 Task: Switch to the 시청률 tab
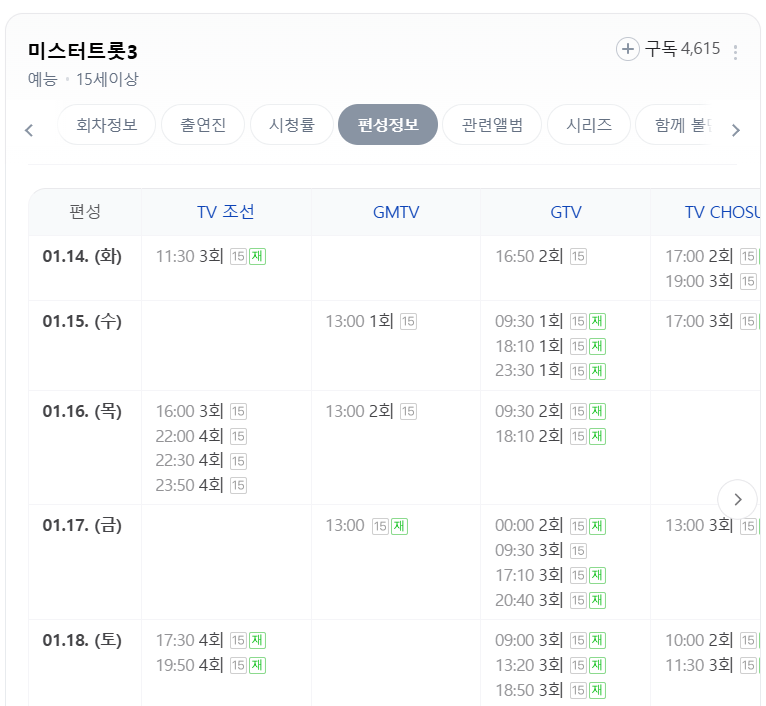click(292, 125)
